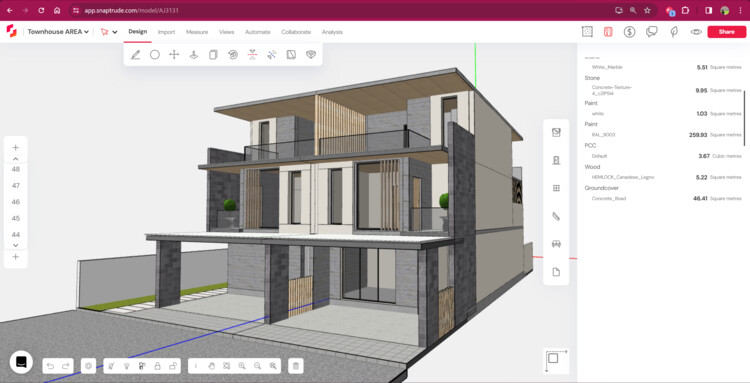Open the furniture car sidebar icon
Image resolution: width=750 pixels, height=383 pixels.
(556, 244)
